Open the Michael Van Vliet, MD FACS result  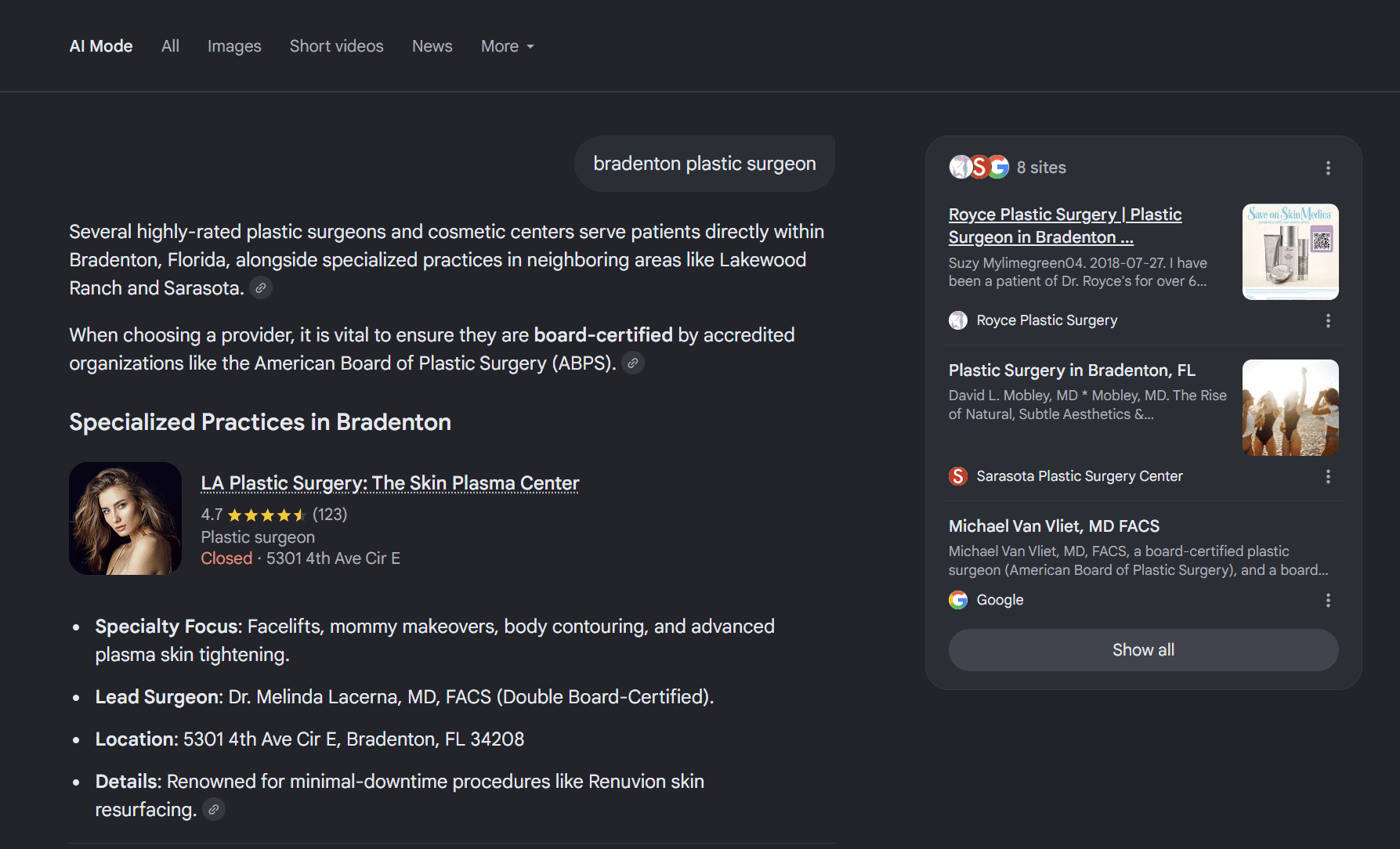[1054, 526]
